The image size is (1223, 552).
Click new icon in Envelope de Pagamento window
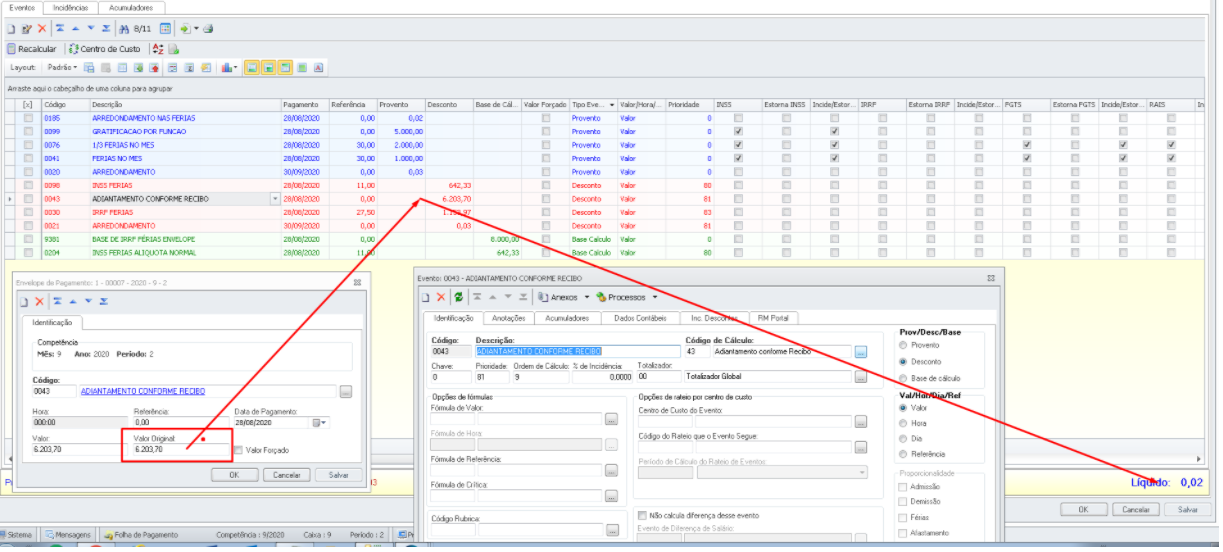tap(26, 301)
